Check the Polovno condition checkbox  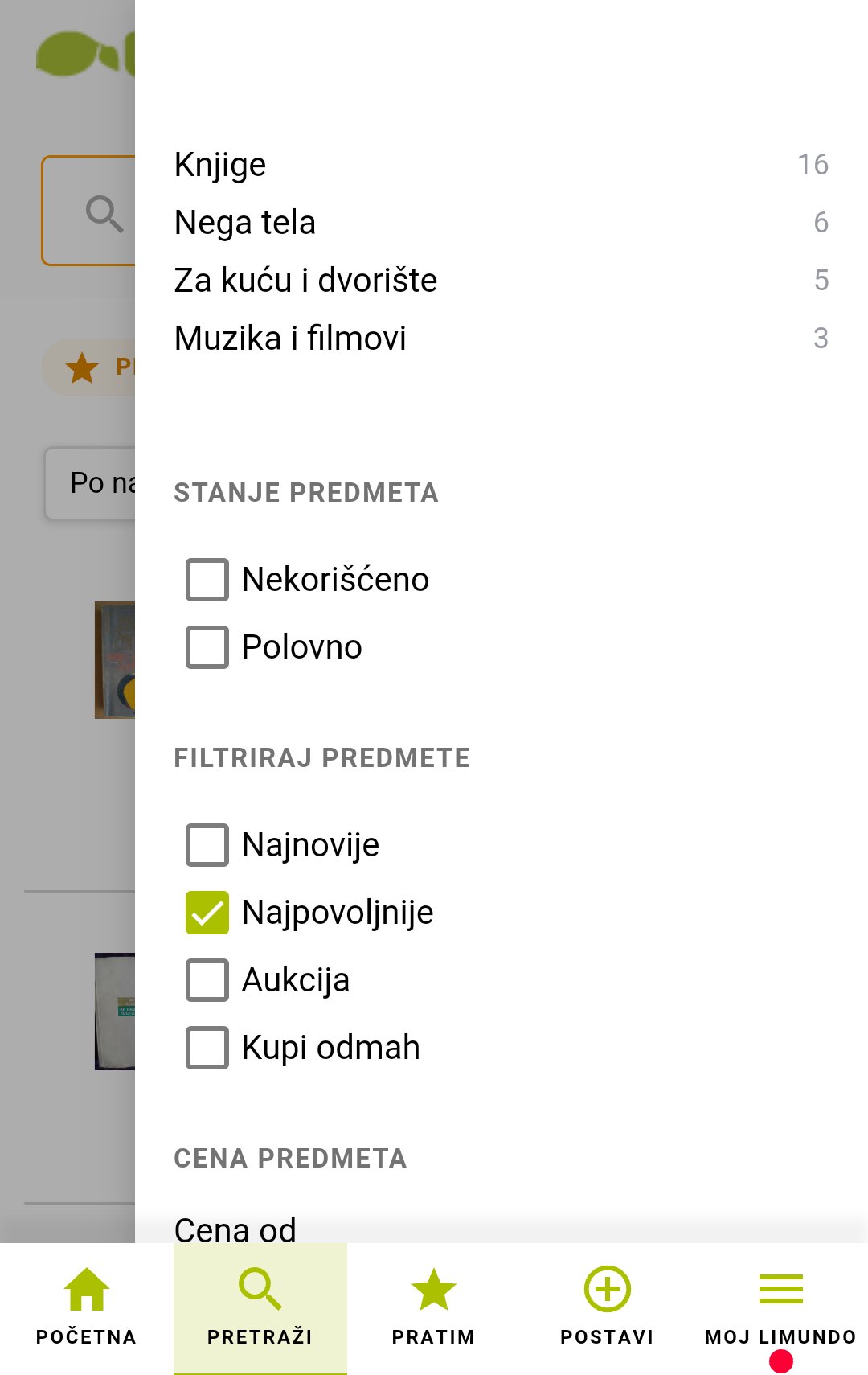[207, 646]
